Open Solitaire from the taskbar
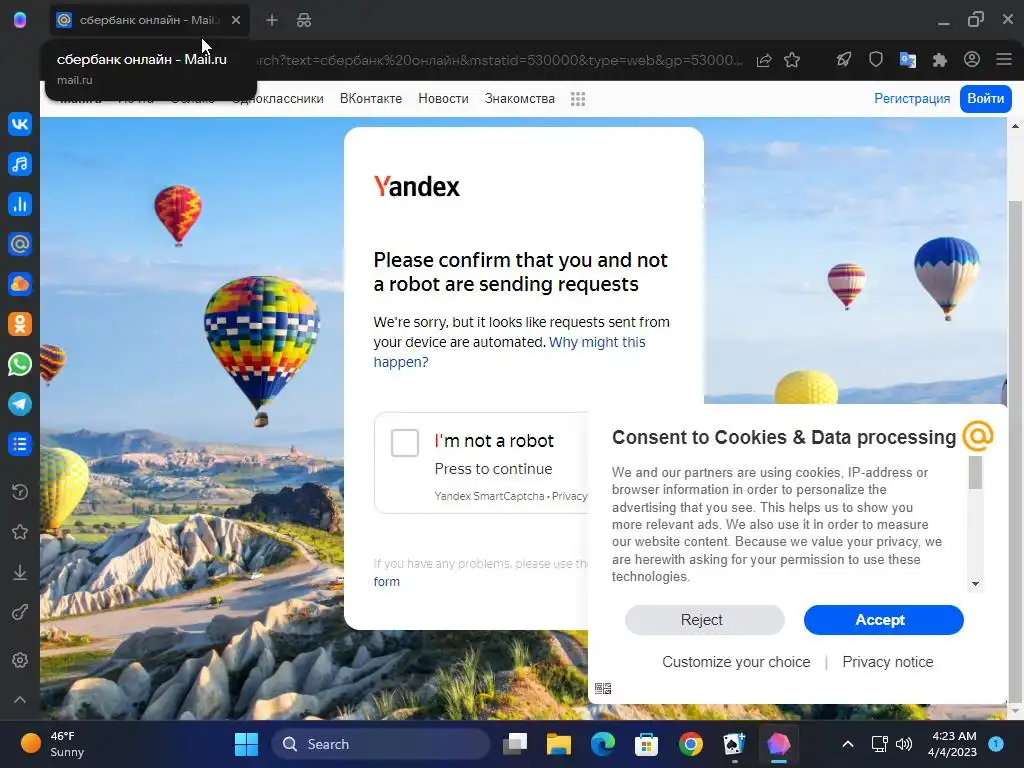This screenshot has height=768, width=1024. [x=734, y=744]
